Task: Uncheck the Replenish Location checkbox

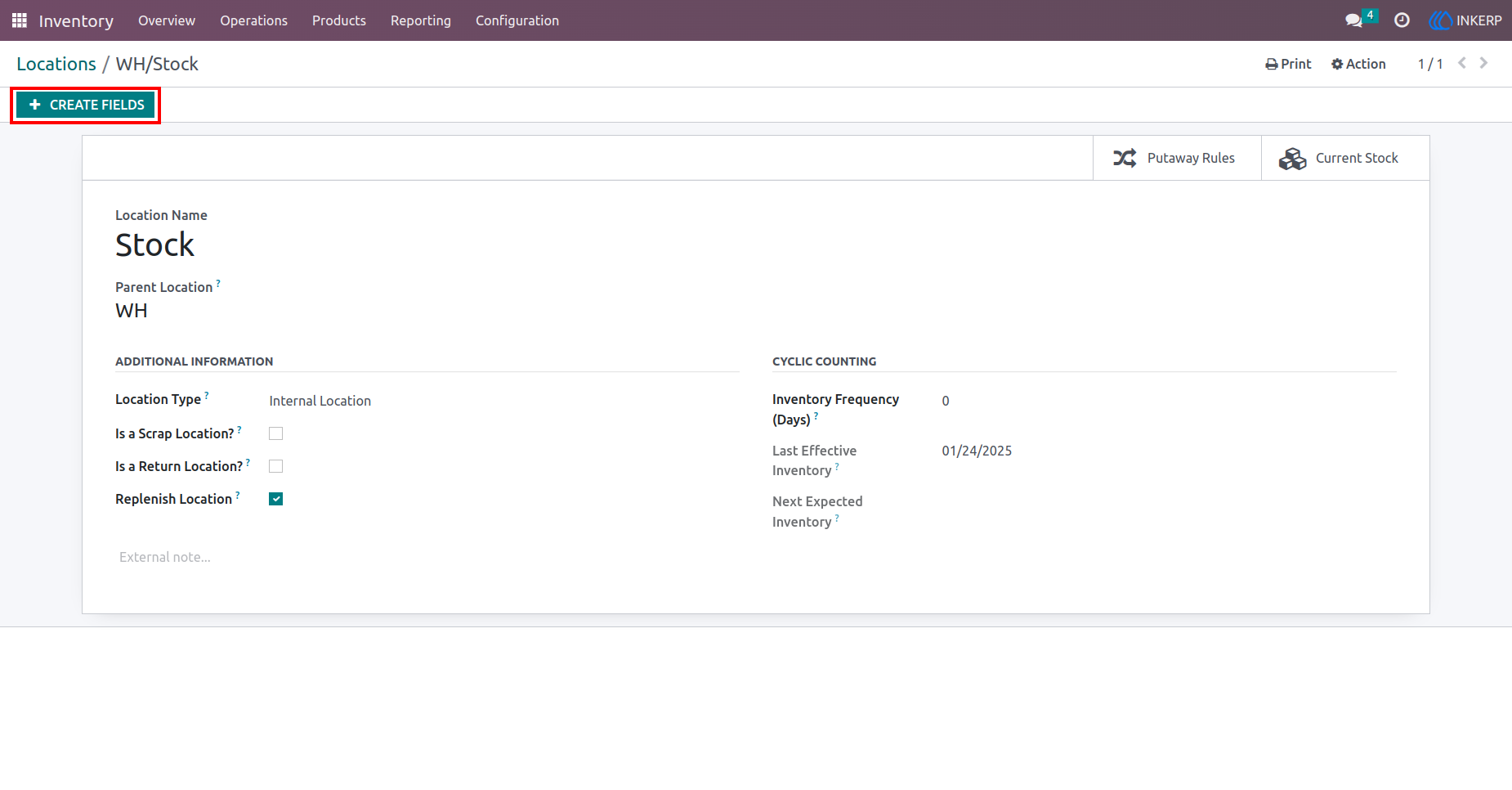Action: [x=276, y=499]
